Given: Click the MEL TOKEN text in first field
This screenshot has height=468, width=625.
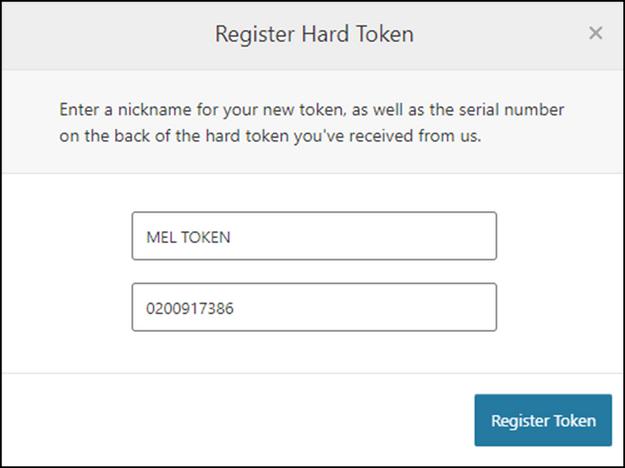Looking at the screenshot, I should point(188,237).
